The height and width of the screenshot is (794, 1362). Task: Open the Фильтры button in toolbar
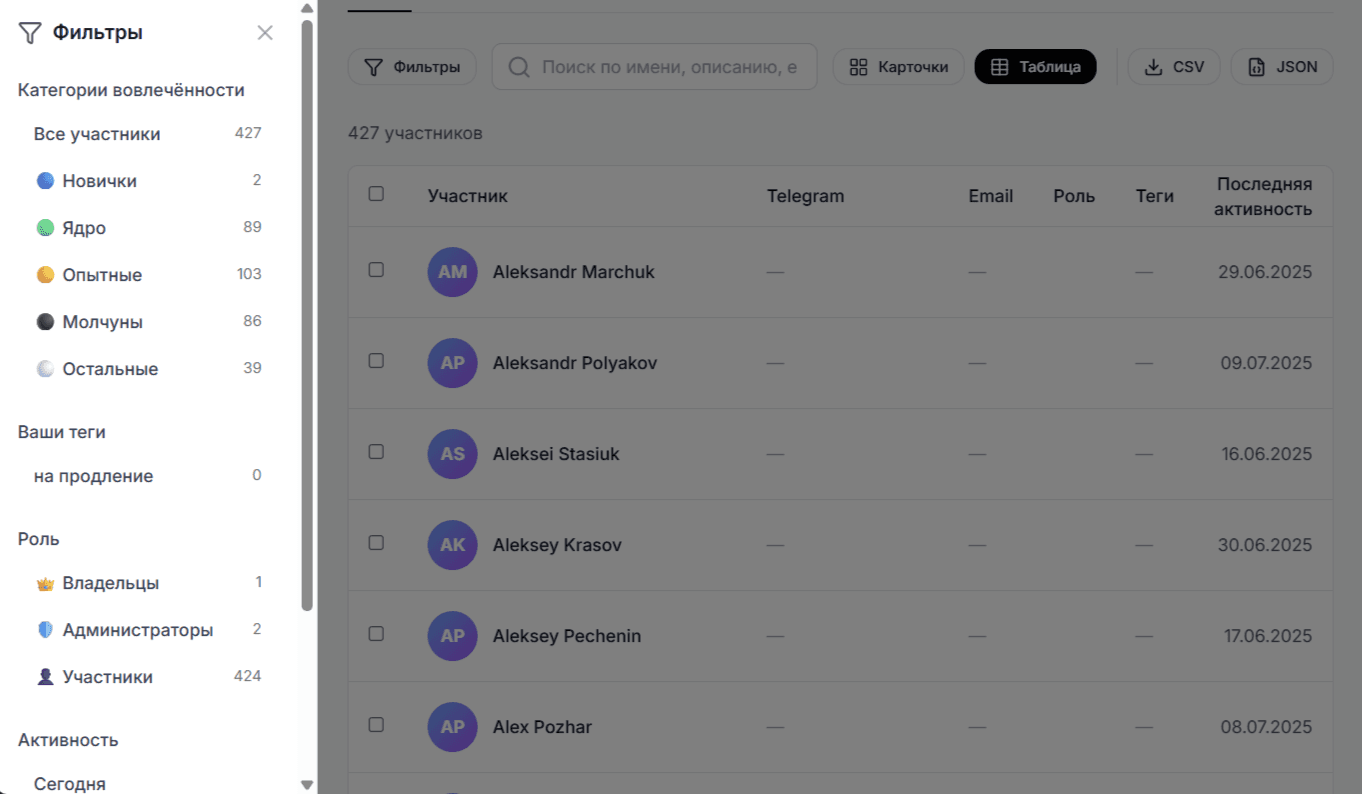(x=412, y=67)
